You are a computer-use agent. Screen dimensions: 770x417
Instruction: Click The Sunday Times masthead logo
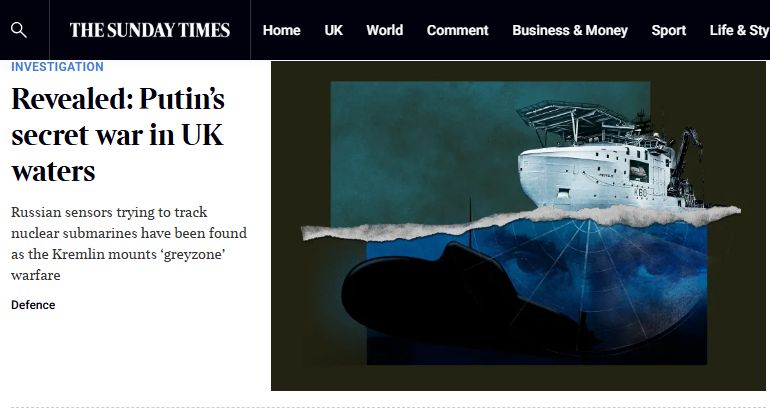(x=150, y=30)
